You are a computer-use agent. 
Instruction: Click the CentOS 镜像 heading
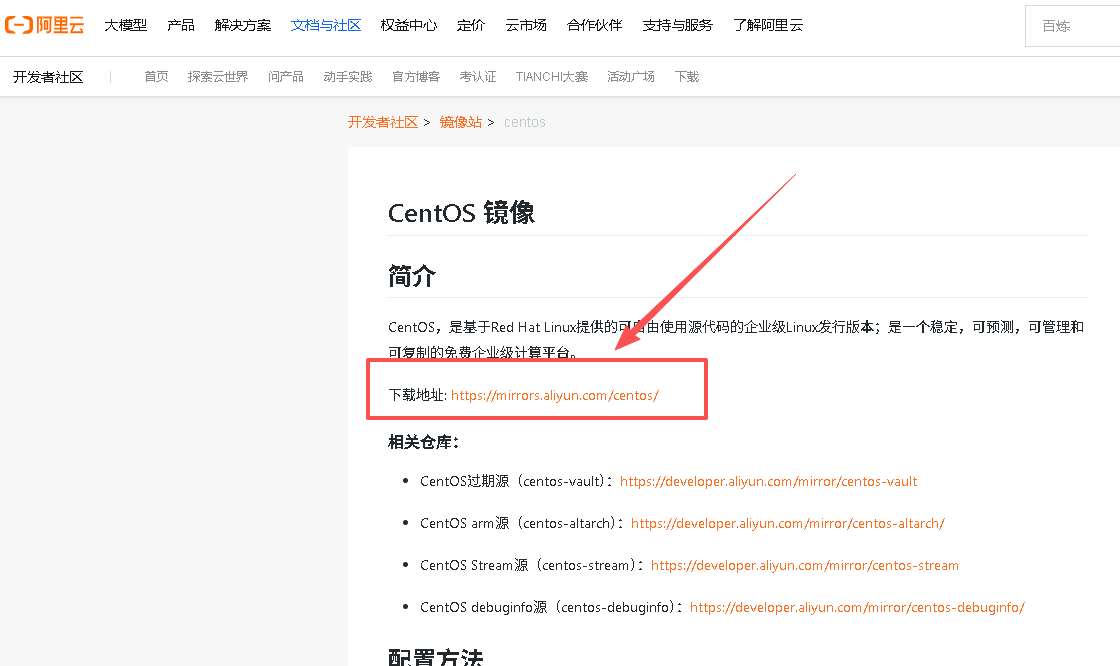click(x=461, y=213)
